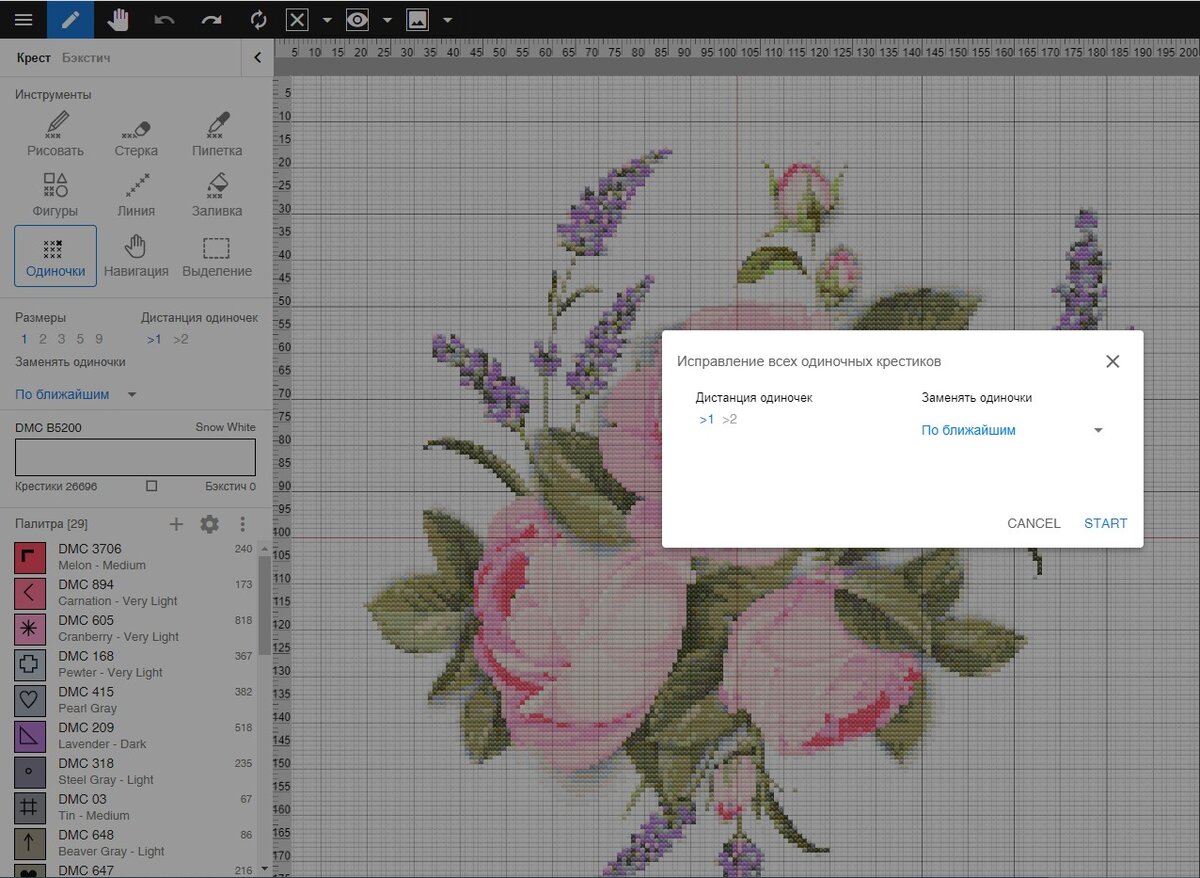This screenshot has height=878, width=1200.
Task: Select DMC 3706 Melon swatch
Action: pos(29,557)
